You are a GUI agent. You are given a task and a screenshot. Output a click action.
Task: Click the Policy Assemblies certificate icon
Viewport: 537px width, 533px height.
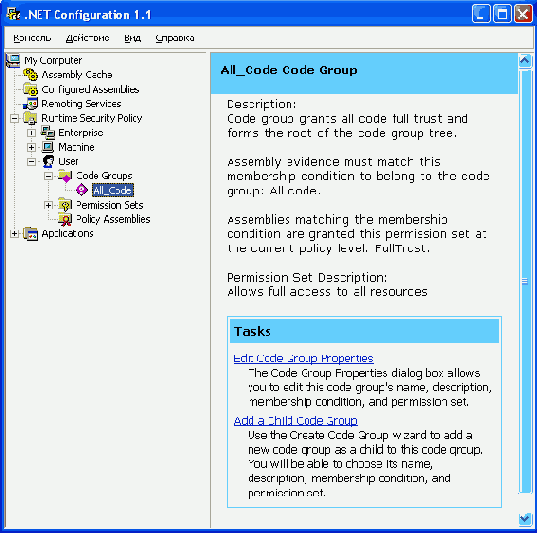coord(65,219)
